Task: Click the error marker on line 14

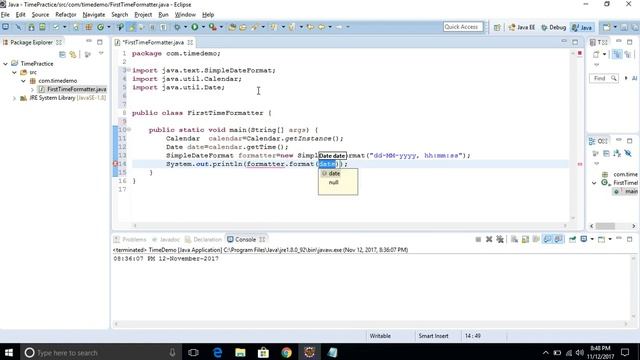Action: (x=115, y=164)
